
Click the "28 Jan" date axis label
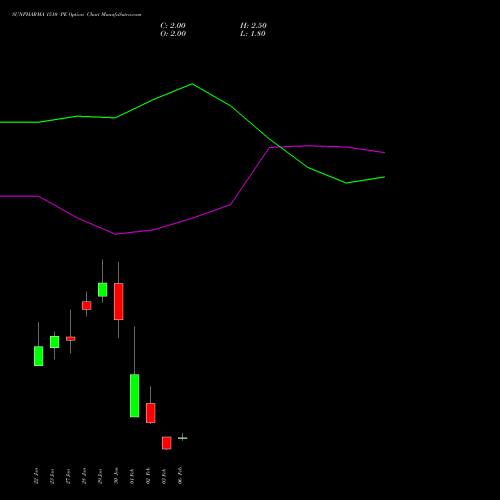coord(84,476)
